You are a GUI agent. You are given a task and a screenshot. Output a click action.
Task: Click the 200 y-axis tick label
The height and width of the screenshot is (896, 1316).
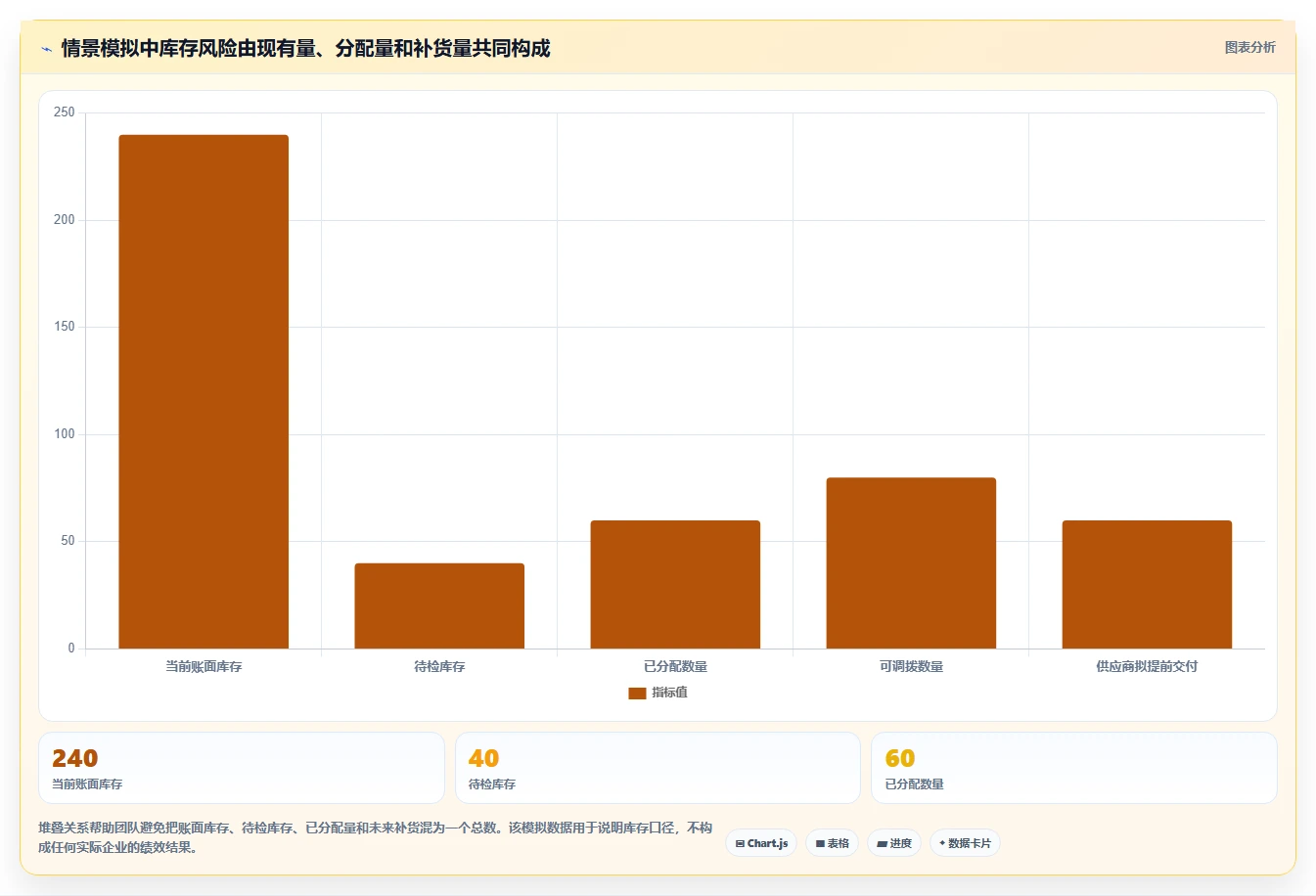point(65,219)
